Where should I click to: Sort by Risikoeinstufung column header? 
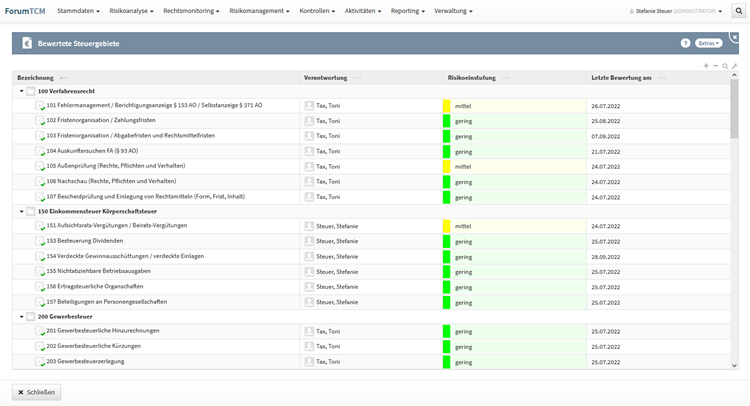click(x=475, y=77)
